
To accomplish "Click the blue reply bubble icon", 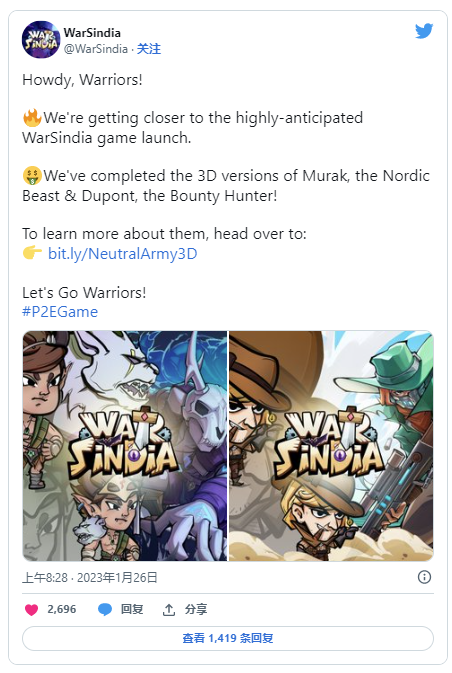I will [105, 609].
